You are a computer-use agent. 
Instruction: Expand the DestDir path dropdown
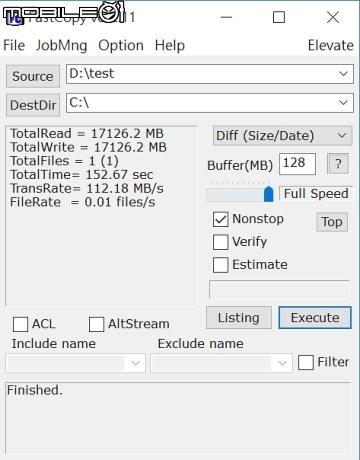[343, 103]
